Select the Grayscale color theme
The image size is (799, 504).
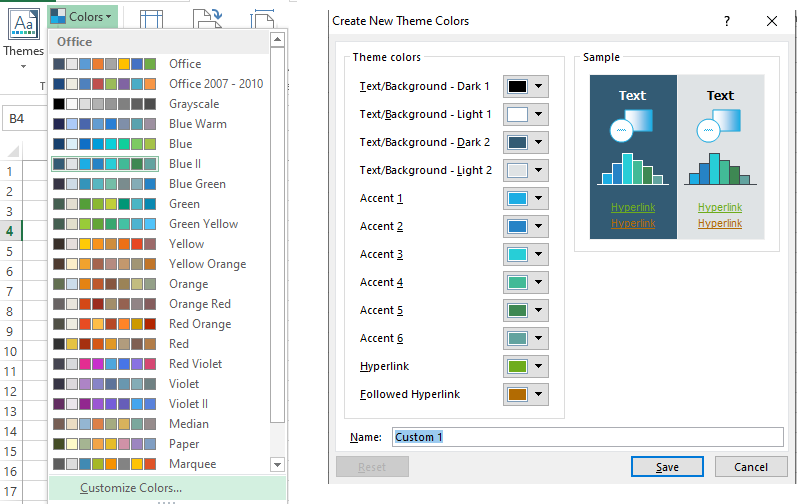pos(194,104)
